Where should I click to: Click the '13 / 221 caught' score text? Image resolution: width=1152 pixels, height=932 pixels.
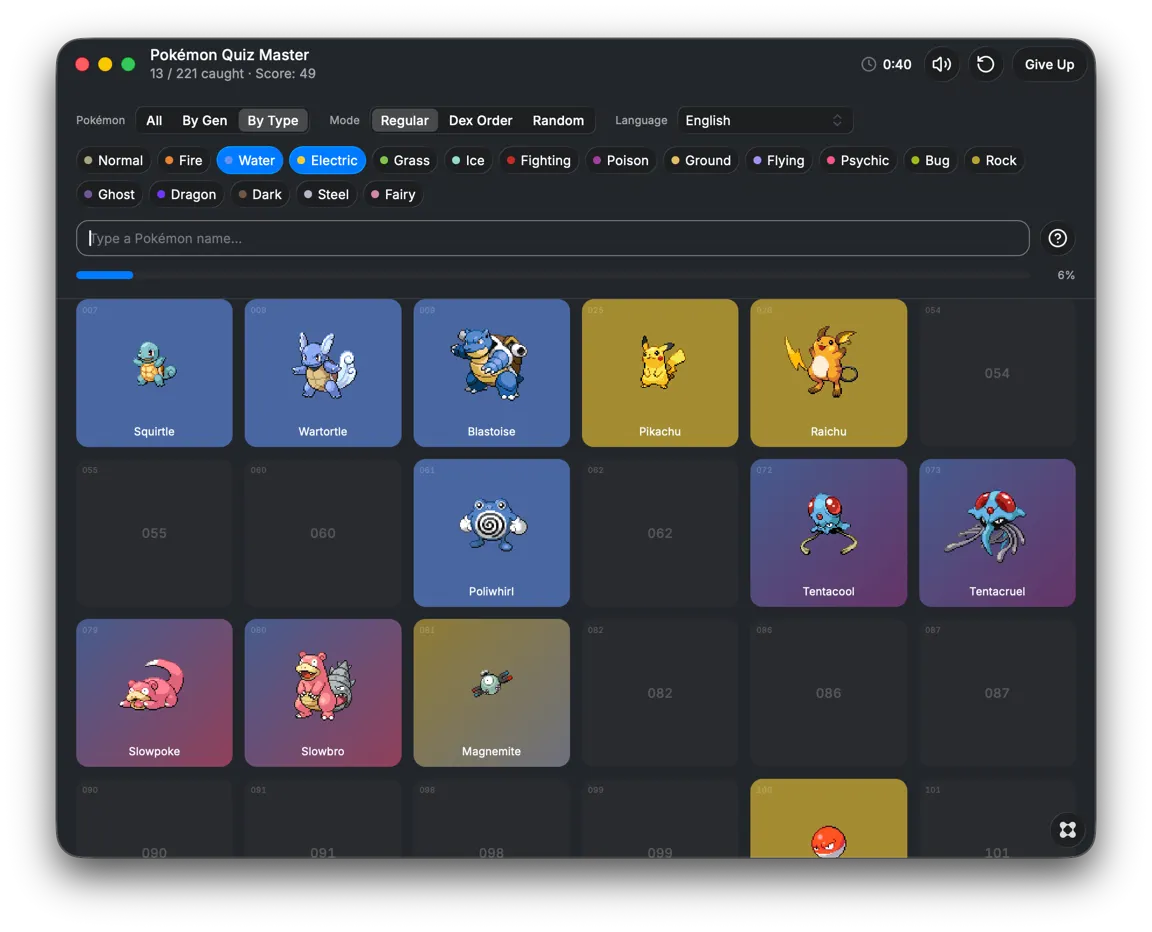196,74
